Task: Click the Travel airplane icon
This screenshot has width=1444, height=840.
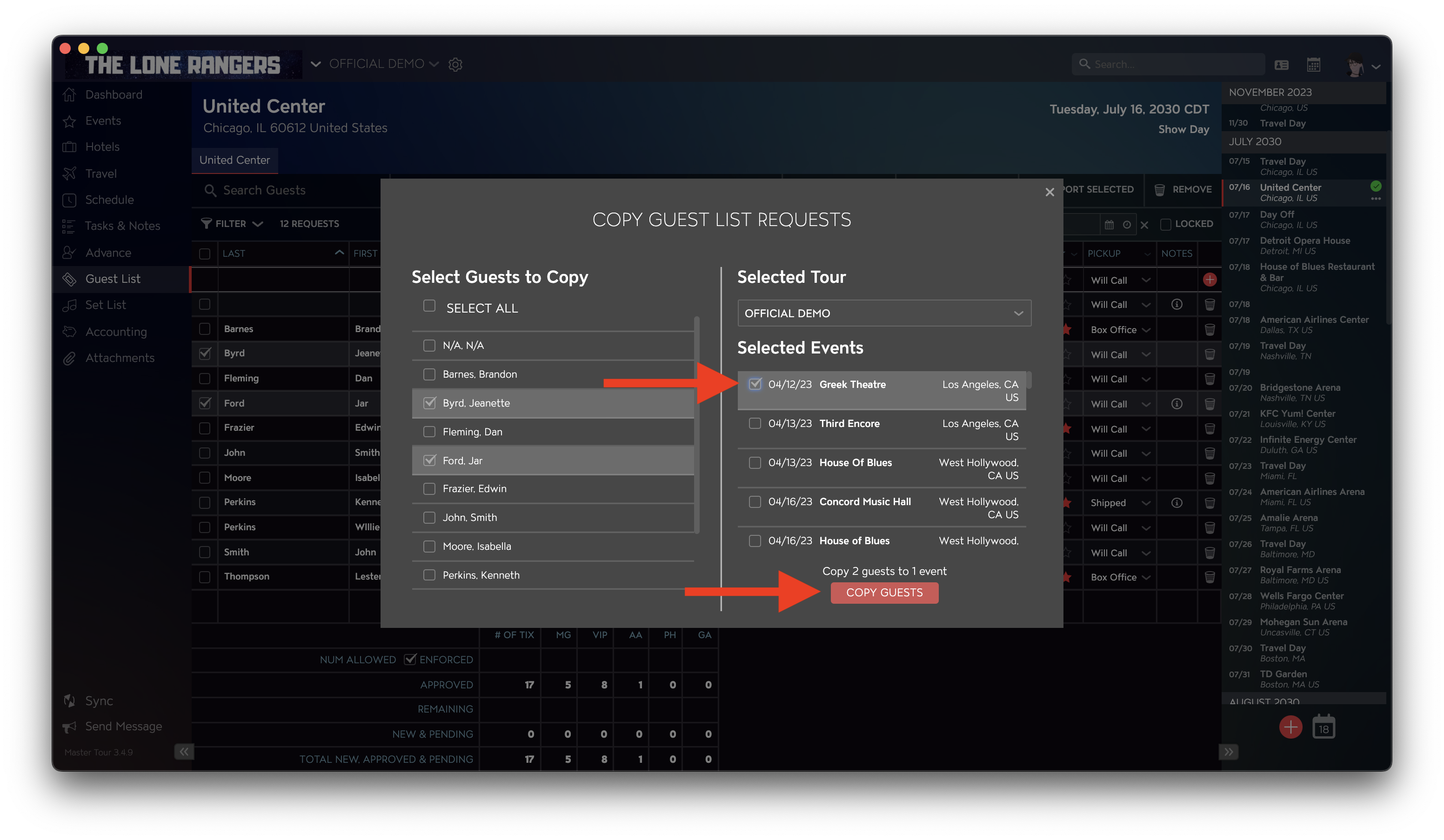Action: (x=69, y=173)
